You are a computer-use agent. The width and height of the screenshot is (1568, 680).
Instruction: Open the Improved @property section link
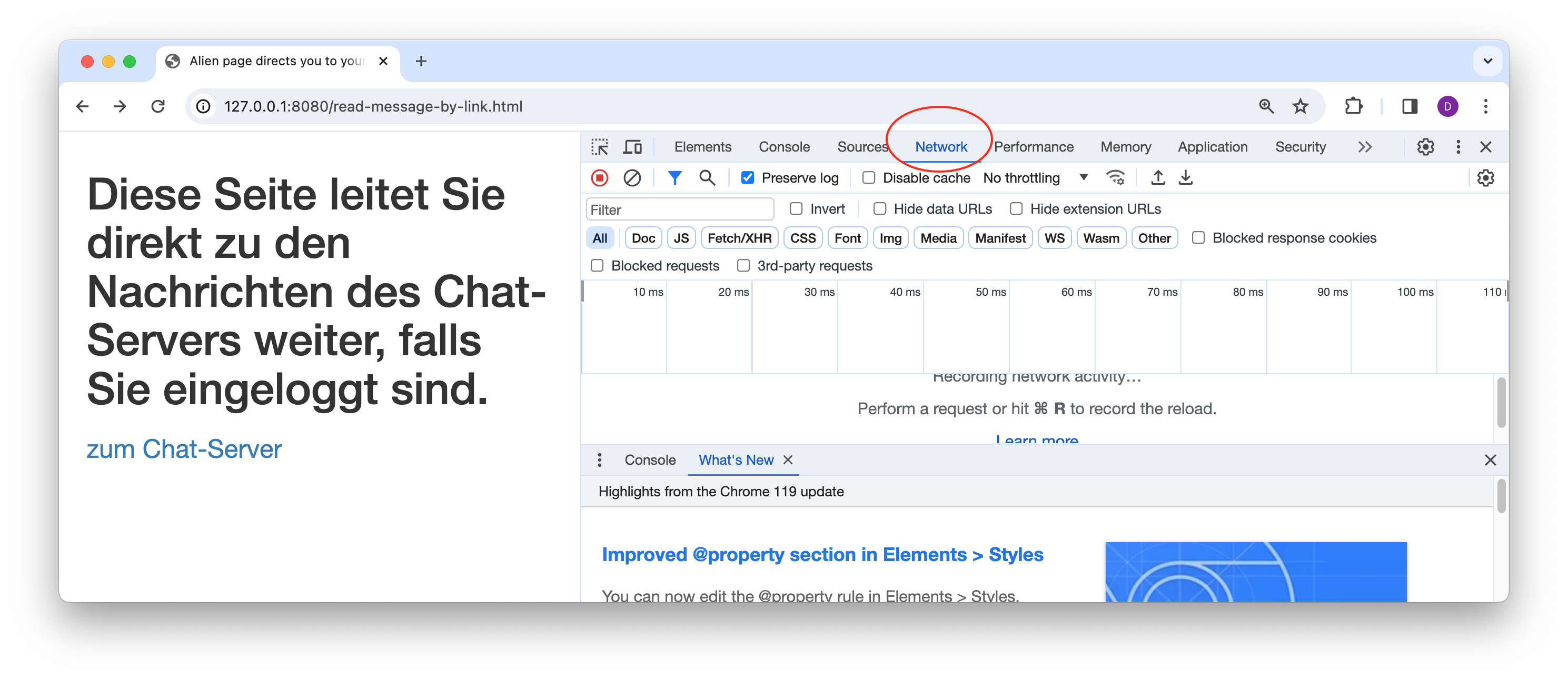click(822, 555)
